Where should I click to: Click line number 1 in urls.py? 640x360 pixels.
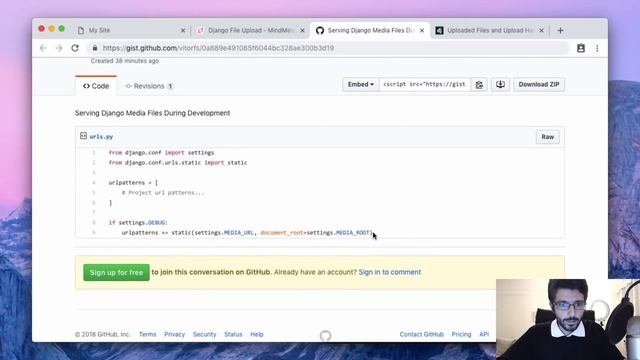point(93,153)
